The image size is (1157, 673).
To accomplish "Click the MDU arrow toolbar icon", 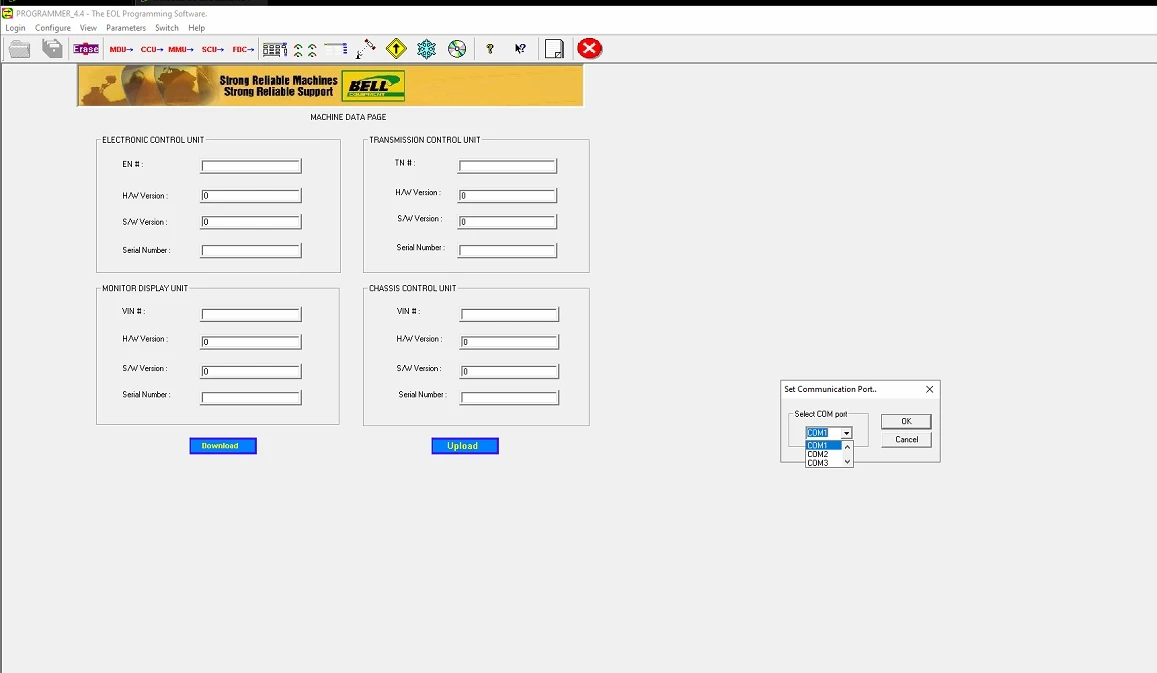I will 121,49.
